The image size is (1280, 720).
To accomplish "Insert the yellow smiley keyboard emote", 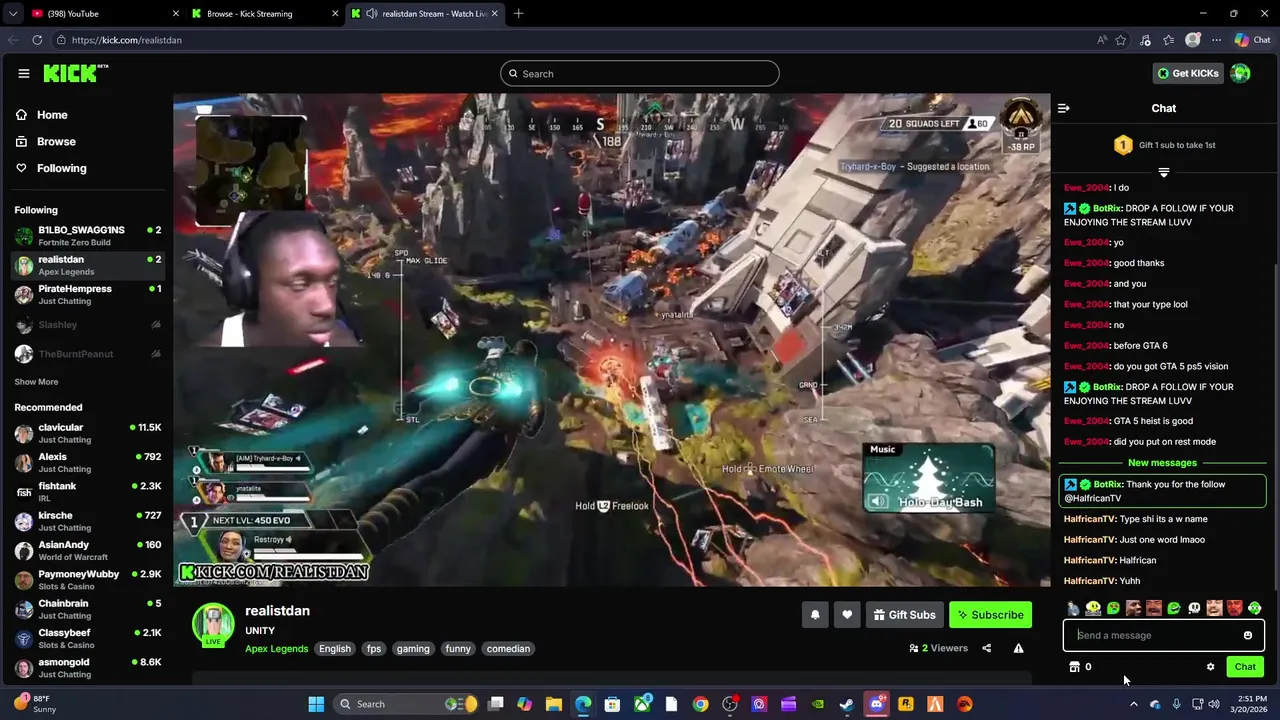I will [1093, 608].
